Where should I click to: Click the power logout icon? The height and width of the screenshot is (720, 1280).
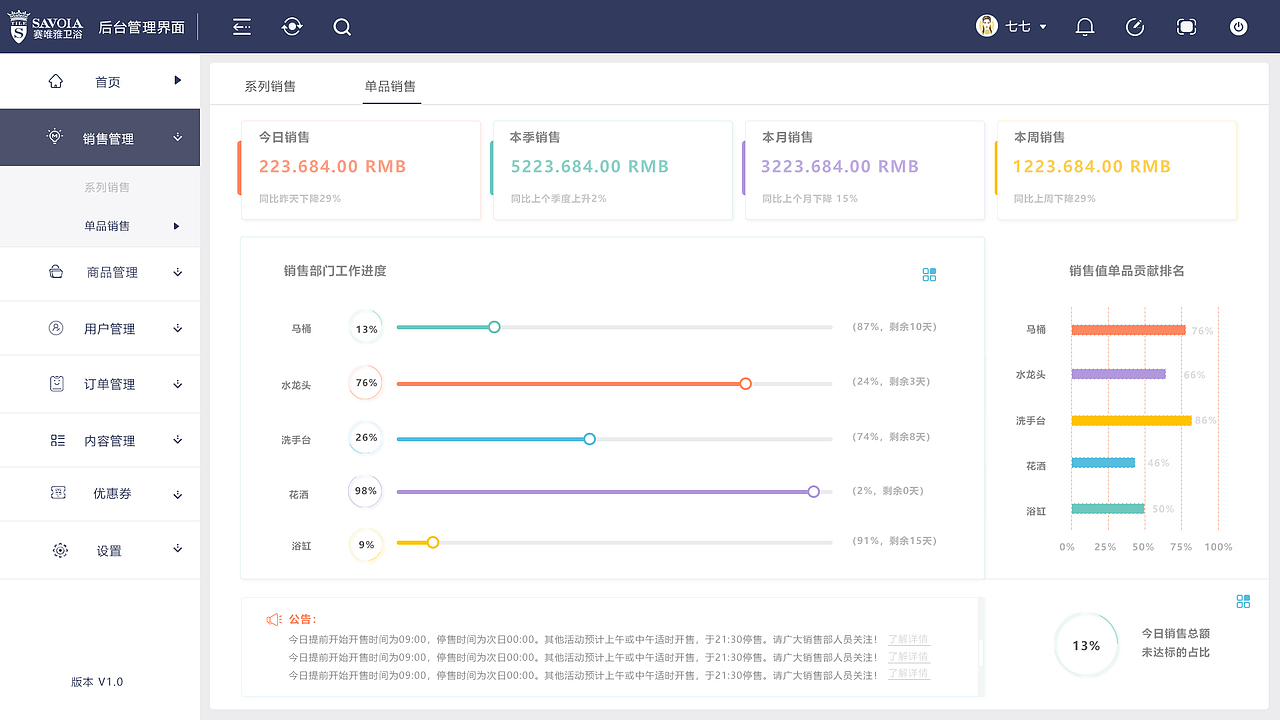point(1239,27)
